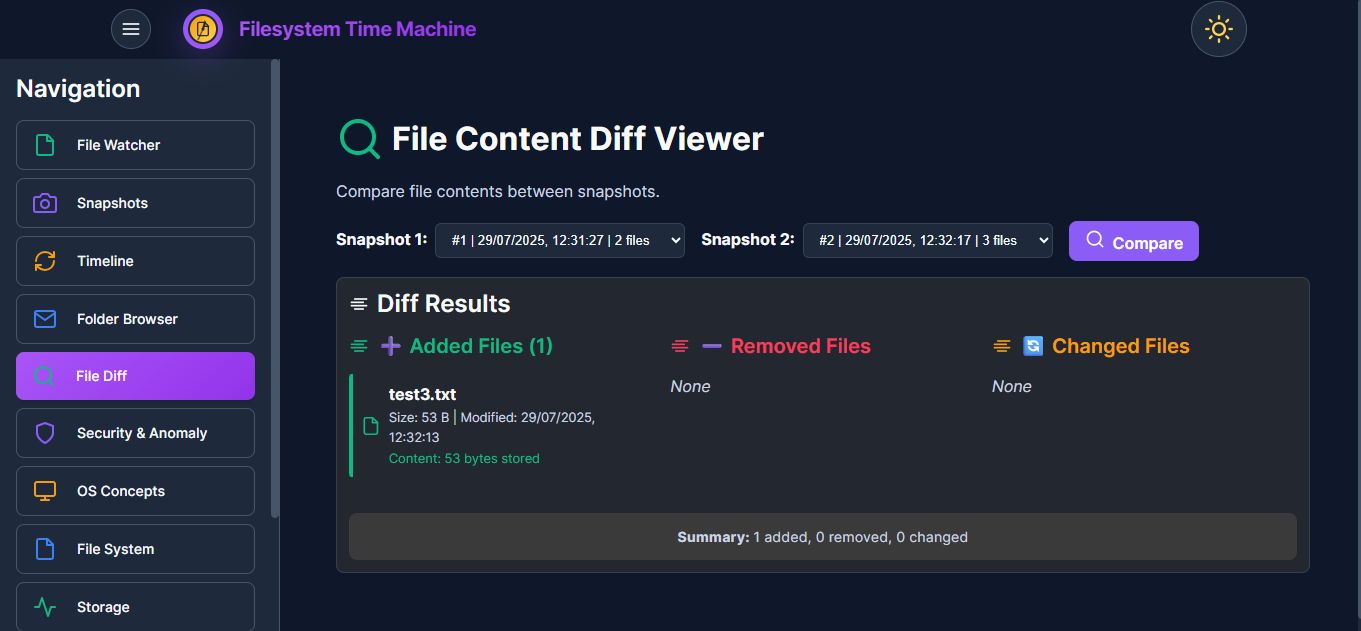
Task: Select File Diff in the navigation
Action: [x=135, y=375]
